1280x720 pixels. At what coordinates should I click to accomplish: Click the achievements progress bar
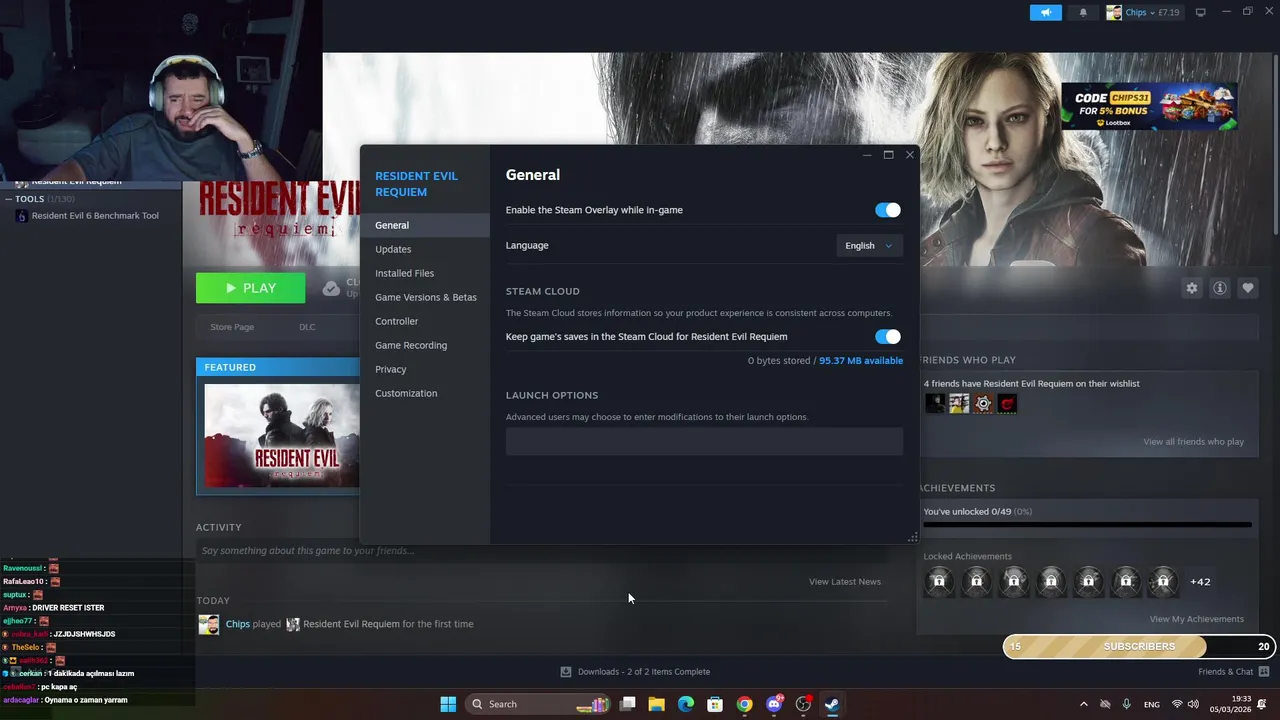pos(1087,524)
